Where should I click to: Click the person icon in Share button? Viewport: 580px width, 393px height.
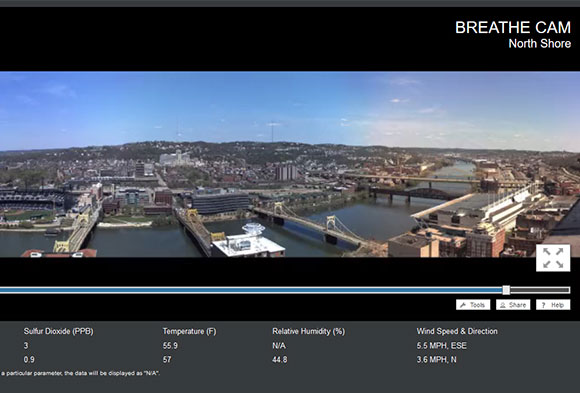click(x=503, y=305)
